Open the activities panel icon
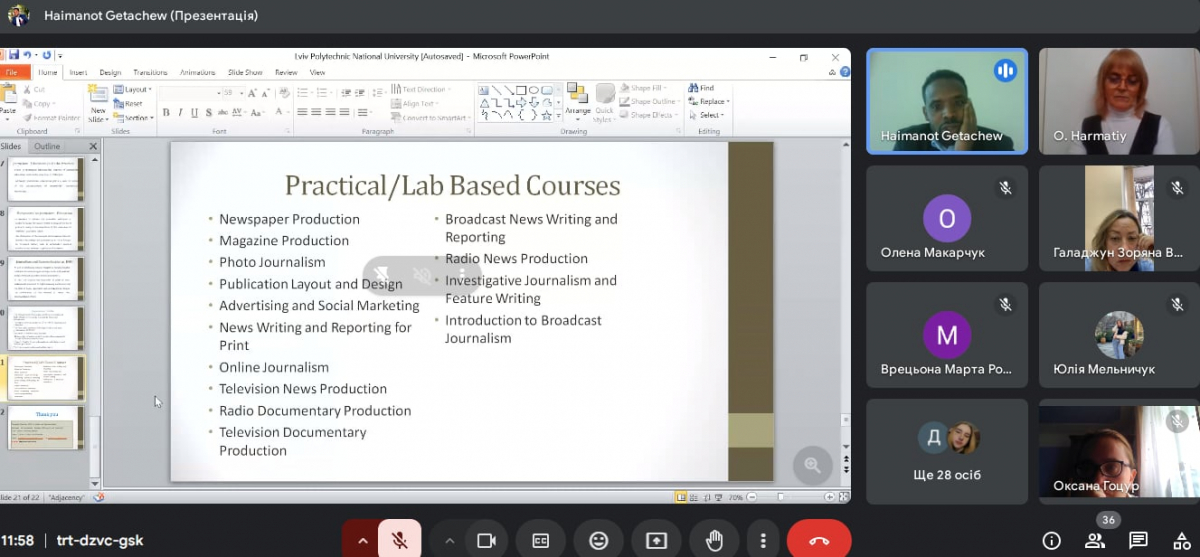This screenshot has height=557, width=1200. tap(1180, 541)
